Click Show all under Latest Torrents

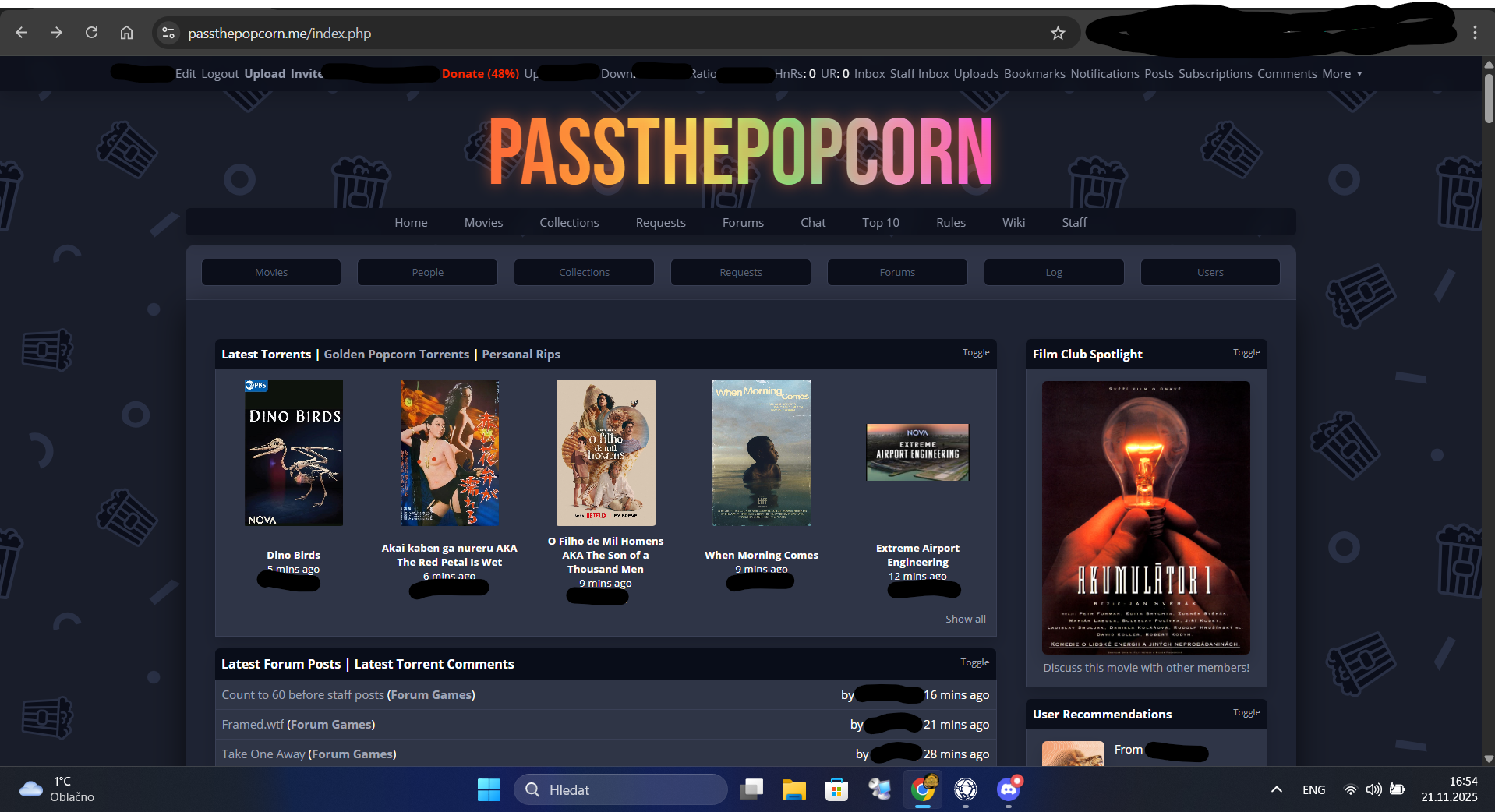click(x=966, y=619)
